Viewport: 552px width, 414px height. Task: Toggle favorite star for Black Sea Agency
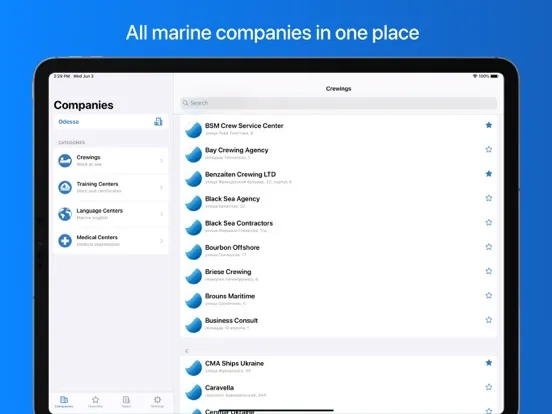(x=489, y=198)
